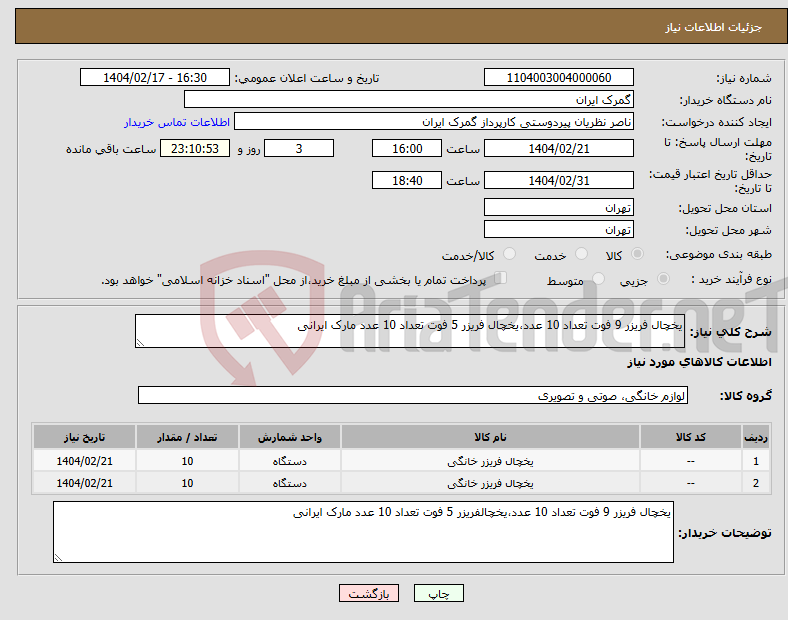This screenshot has width=788, height=620.
Task: Click the ساعت باقی مانده label
Action: 111,149
